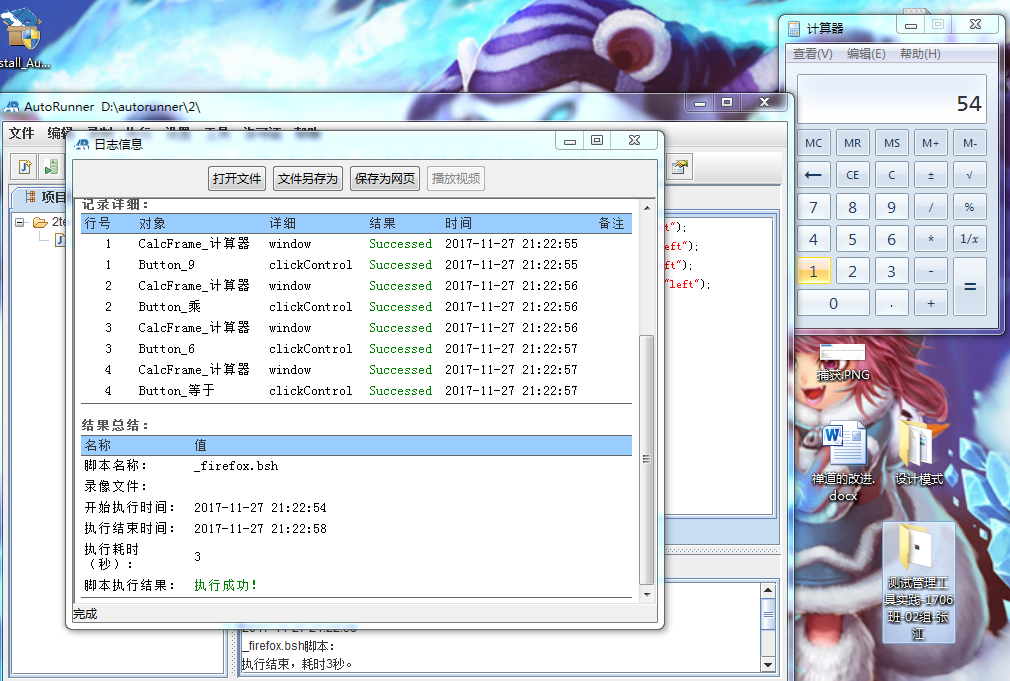Click digit 2 in Calculator
The image size is (1010, 681).
[852, 271]
